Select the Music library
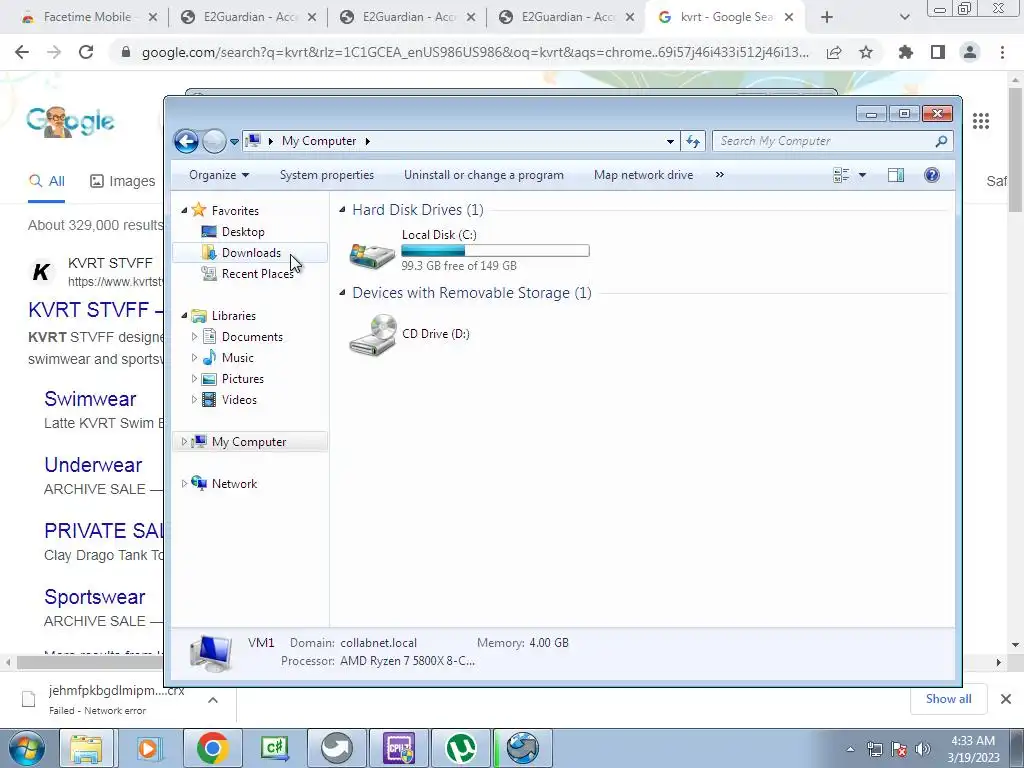1024x768 pixels. click(237, 358)
